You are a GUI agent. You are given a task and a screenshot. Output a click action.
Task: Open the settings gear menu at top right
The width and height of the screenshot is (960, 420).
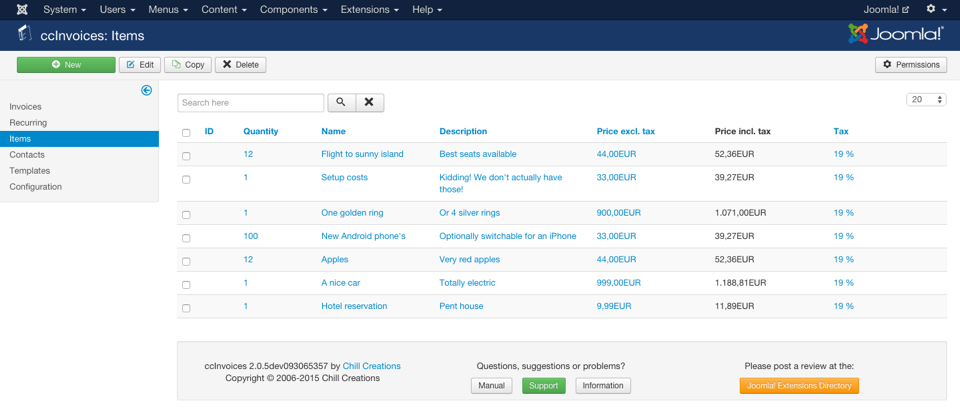pyautogui.click(x=935, y=10)
